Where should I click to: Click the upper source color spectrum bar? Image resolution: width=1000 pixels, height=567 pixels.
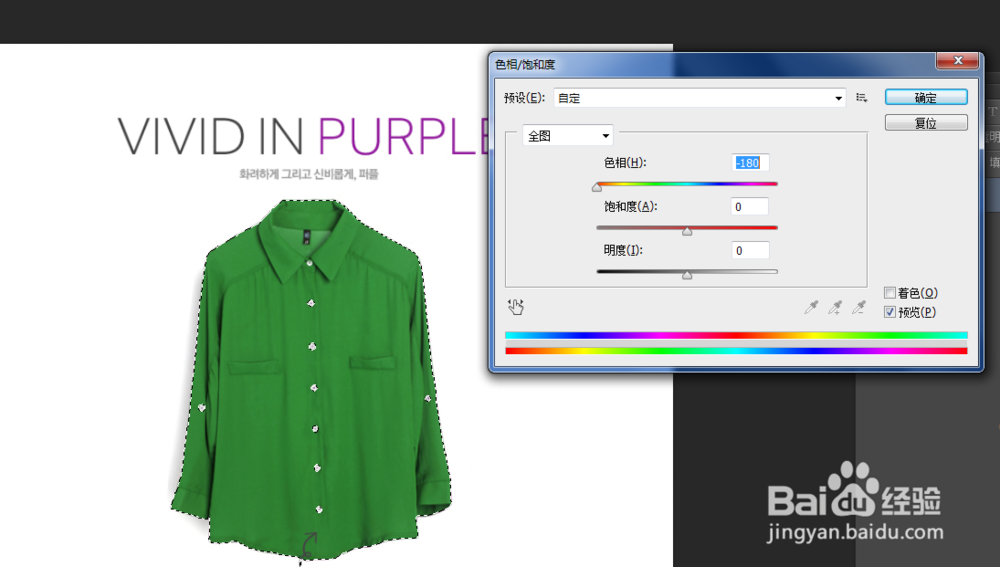coord(736,335)
